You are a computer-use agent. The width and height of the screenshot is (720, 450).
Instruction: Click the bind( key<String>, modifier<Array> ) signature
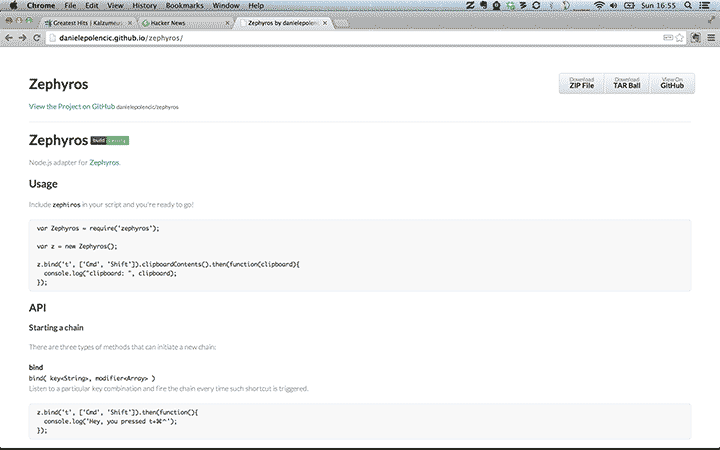(92, 378)
